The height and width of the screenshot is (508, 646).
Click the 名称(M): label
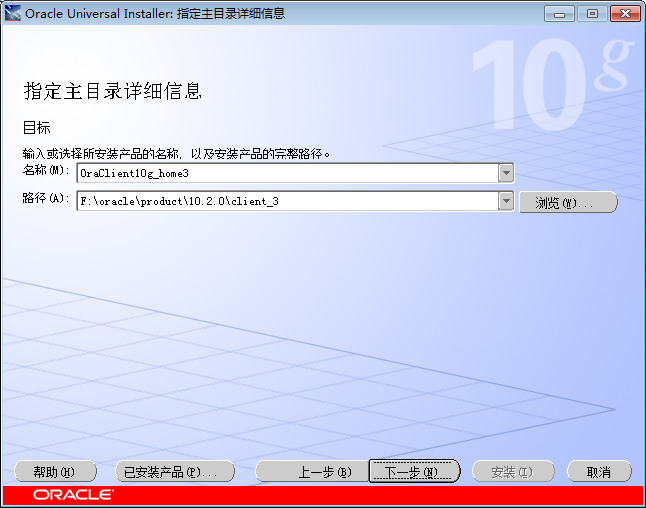coord(46,170)
